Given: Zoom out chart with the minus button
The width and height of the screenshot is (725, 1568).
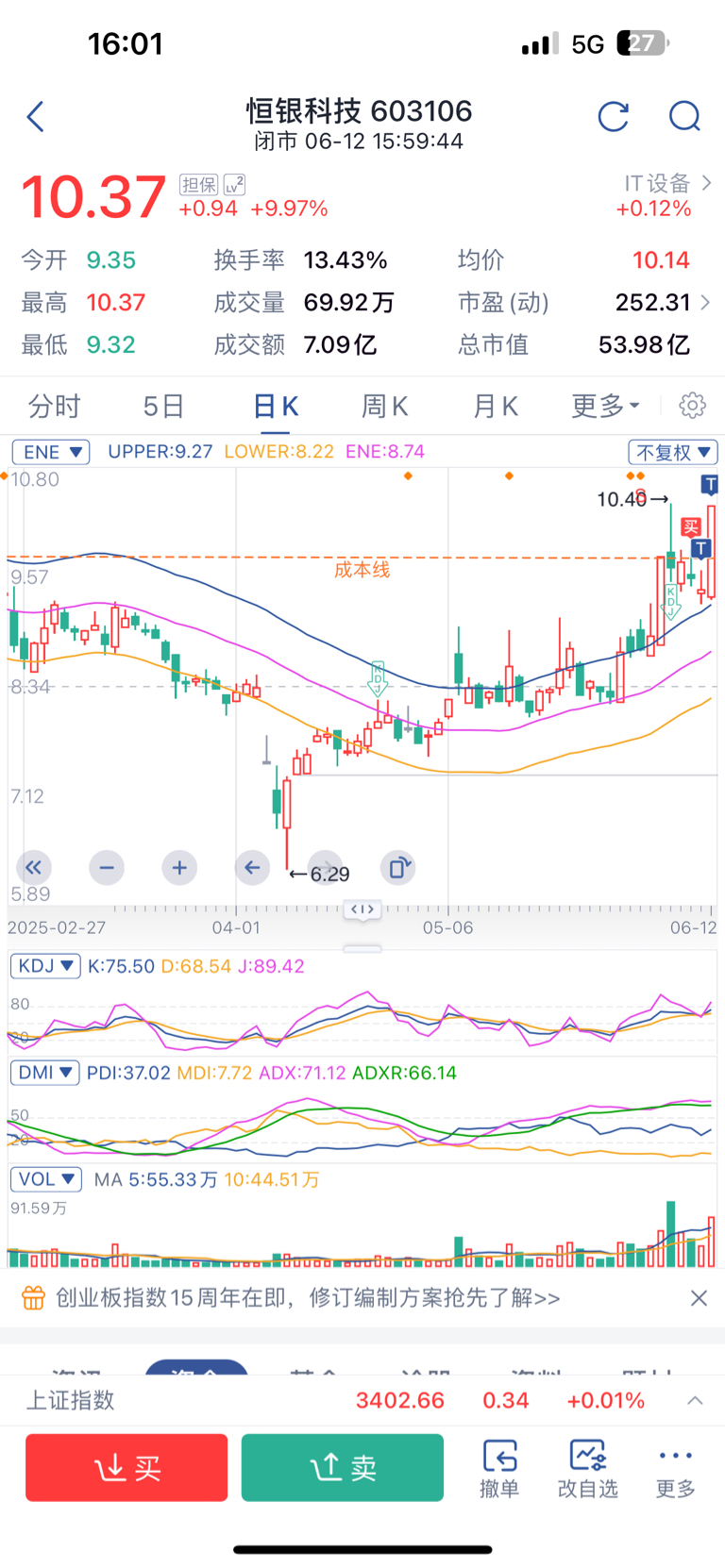Looking at the screenshot, I should (107, 867).
